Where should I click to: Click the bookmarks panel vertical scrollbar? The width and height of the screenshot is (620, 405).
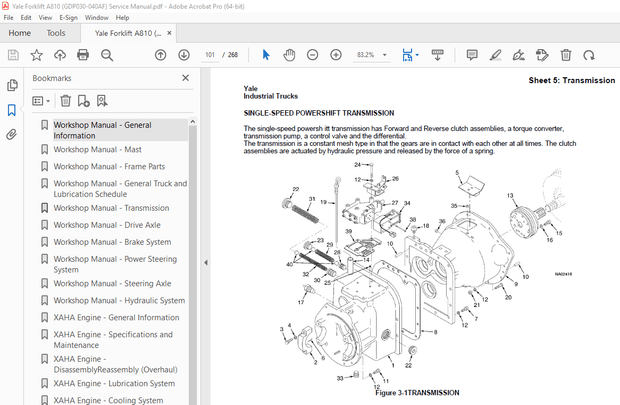[x=193, y=265]
